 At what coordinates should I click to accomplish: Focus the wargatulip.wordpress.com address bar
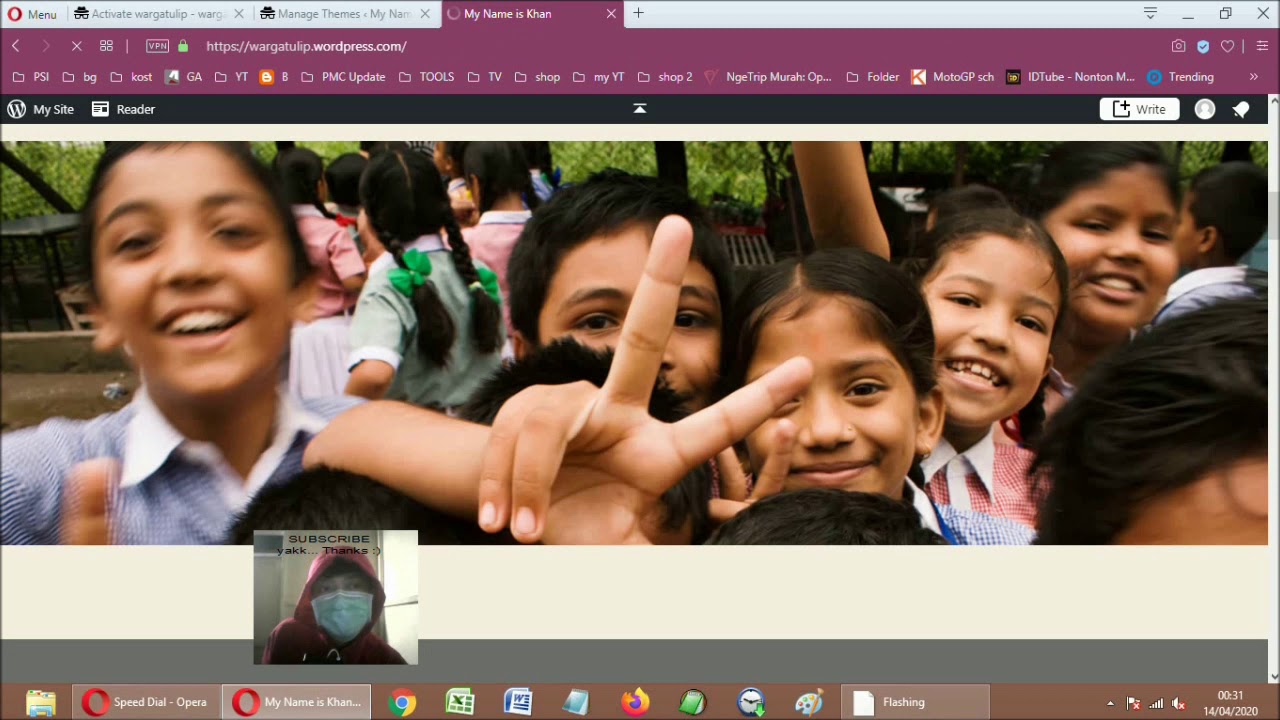point(306,46)
